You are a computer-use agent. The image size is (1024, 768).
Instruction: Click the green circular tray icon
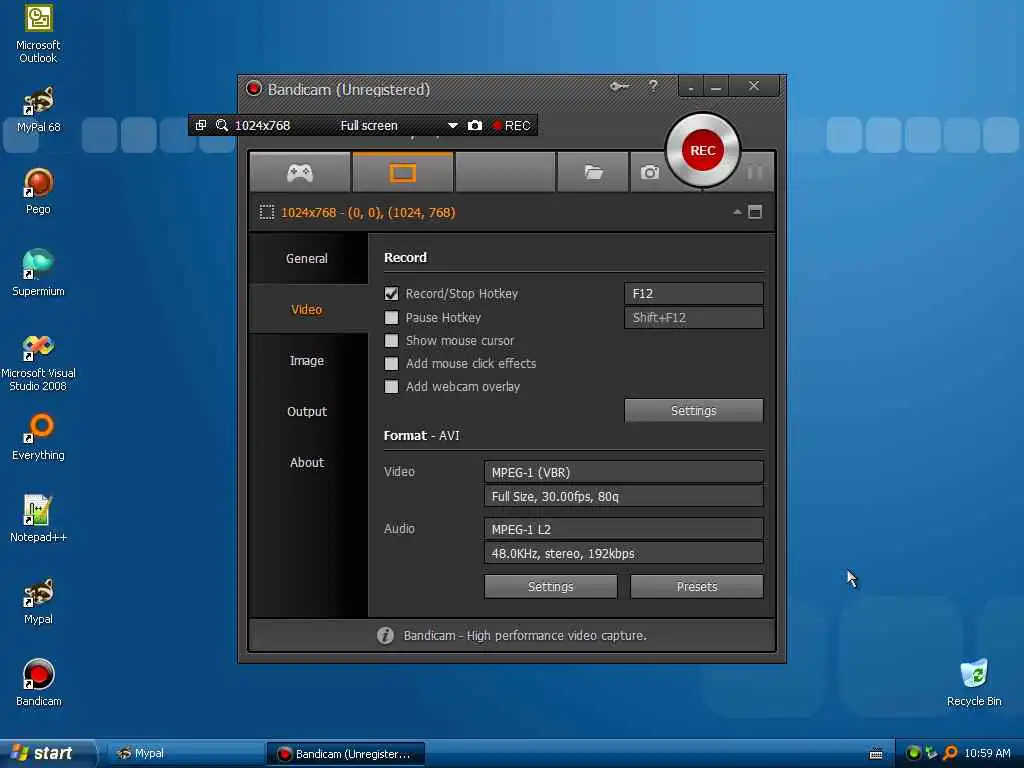point(914,753)
